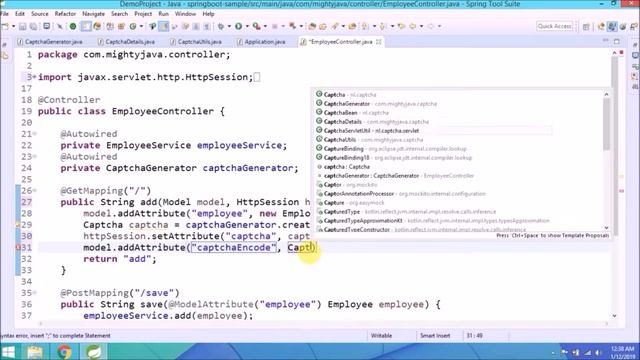
Task: Switch to the CaptchaDetails.java tab
Action: pos(127,42)
